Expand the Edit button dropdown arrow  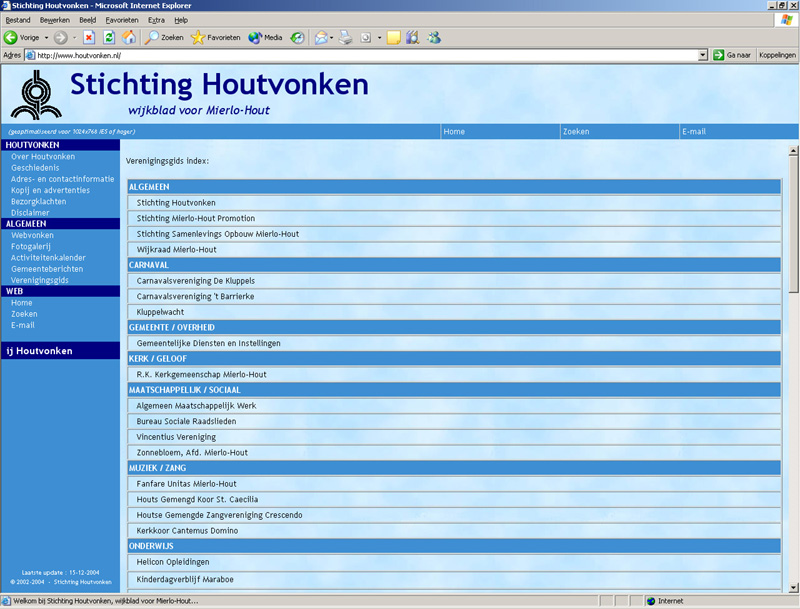[379, 38]
